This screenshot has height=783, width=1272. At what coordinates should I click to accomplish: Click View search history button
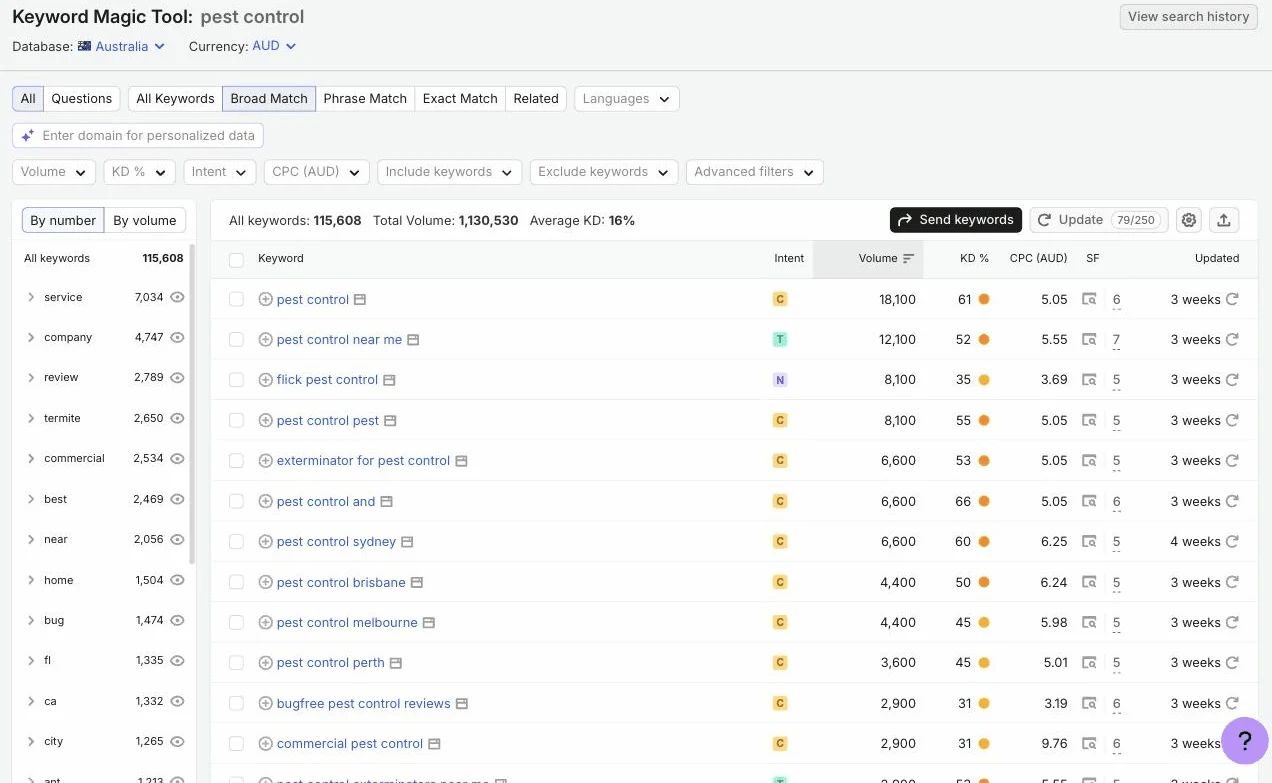coord(1188,17)
